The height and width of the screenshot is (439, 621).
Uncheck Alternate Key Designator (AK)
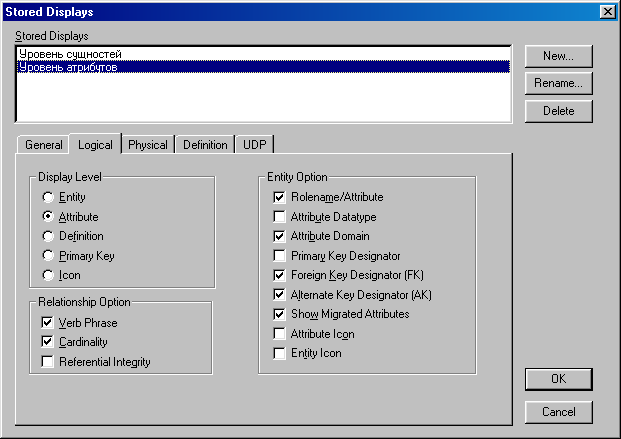click(x=279, y=294)
